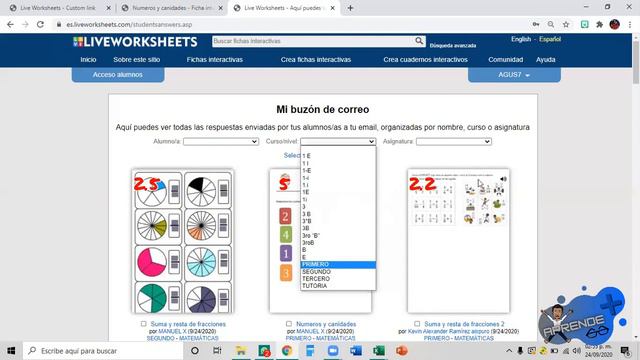Click Acceso alumnos button
Viewport: 640px width, 360px height.
coord(118,75)
